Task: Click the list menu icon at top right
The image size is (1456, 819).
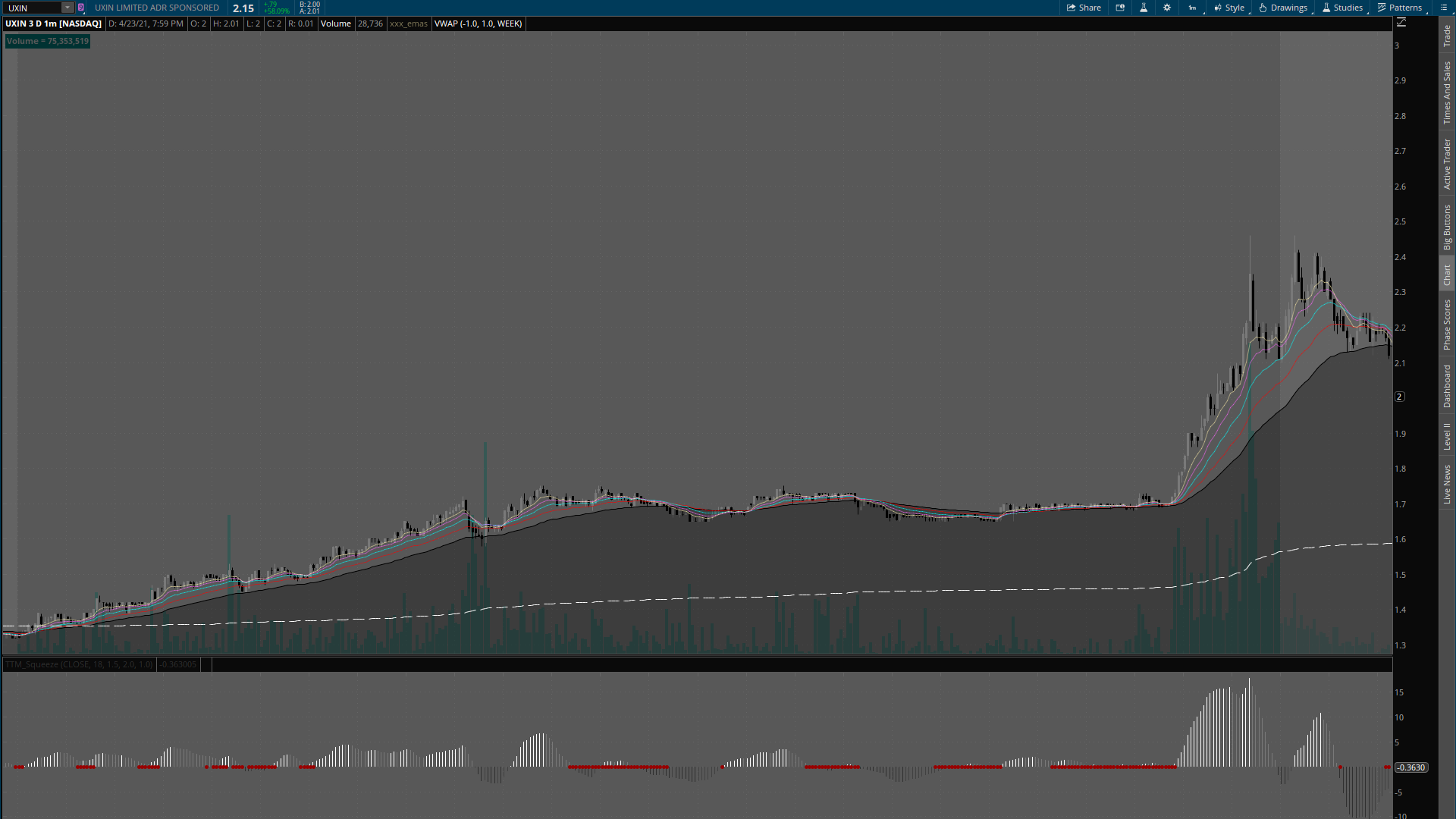Action: [1443, 8]
